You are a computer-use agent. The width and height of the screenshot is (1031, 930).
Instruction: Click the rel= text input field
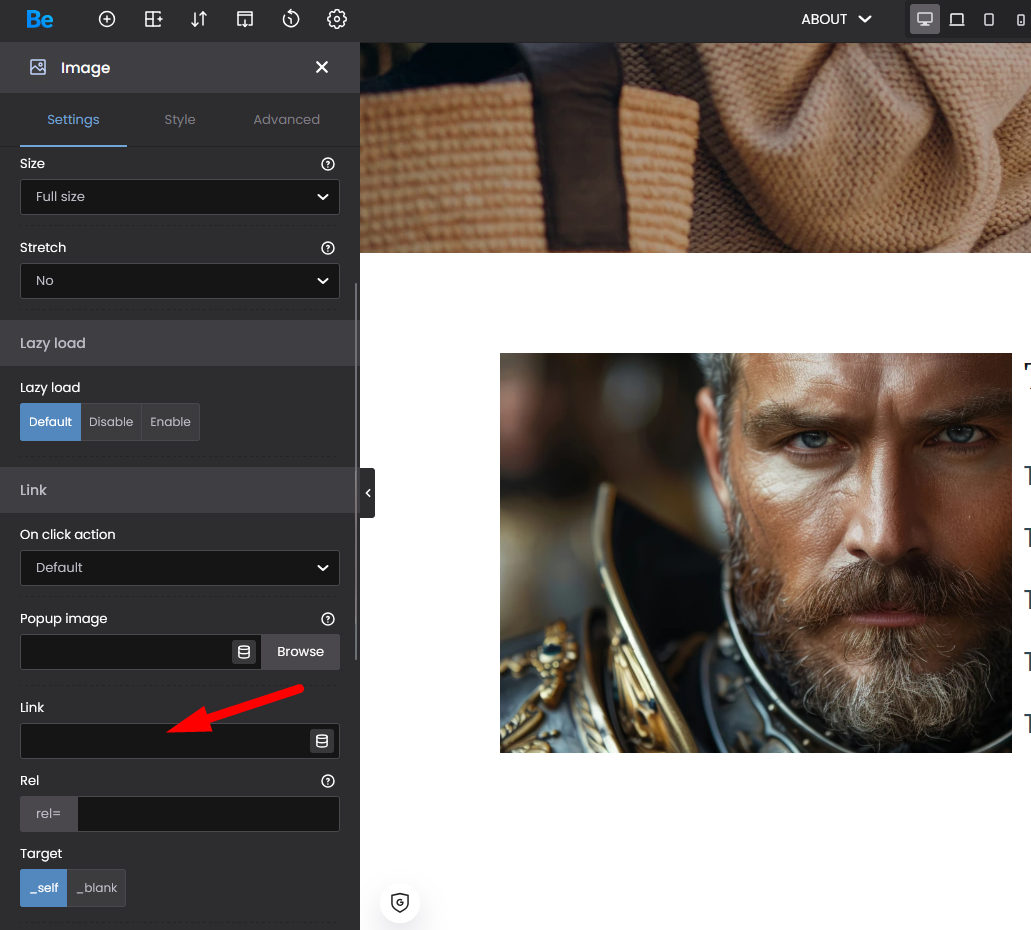(x=208, y=814)
